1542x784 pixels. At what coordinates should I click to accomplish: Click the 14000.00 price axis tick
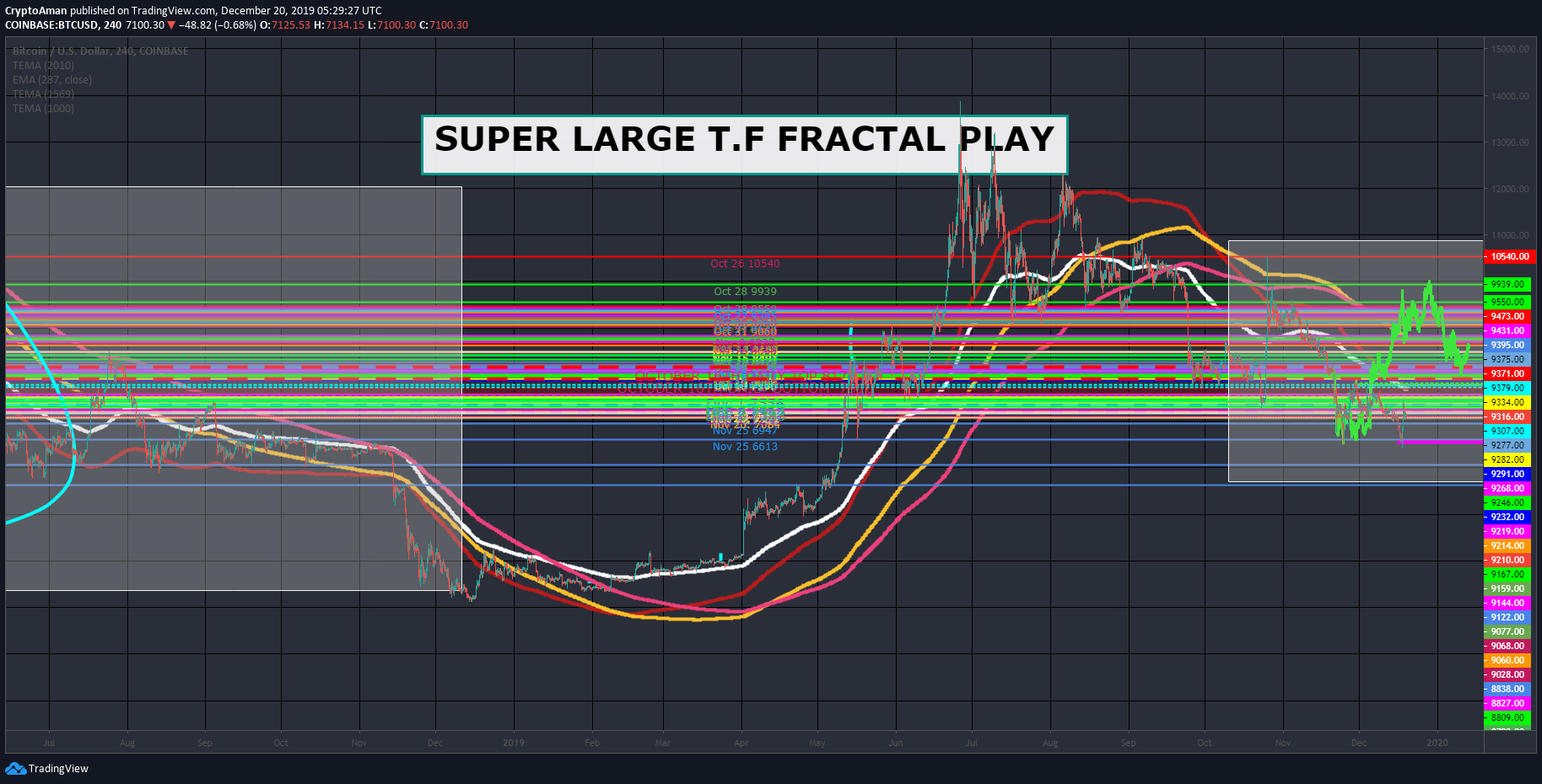click(x=1510, y=96)
